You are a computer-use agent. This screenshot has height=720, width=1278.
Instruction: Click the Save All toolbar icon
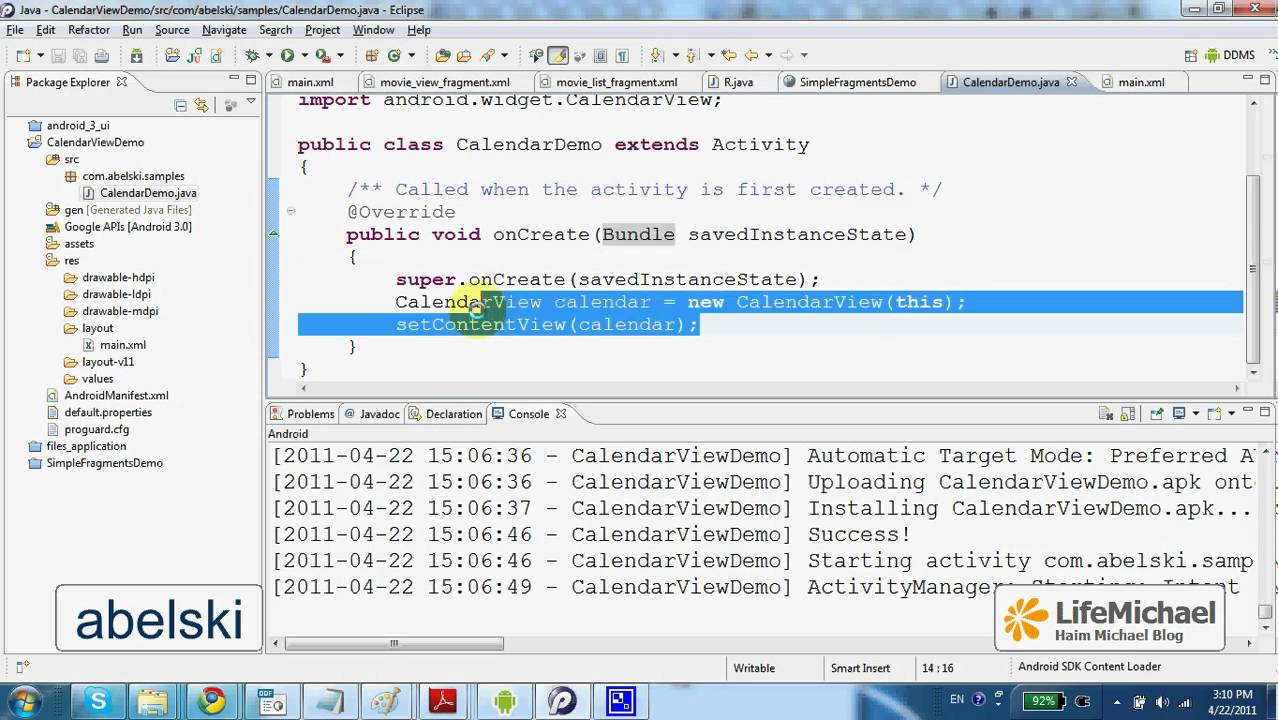point(80,56)
